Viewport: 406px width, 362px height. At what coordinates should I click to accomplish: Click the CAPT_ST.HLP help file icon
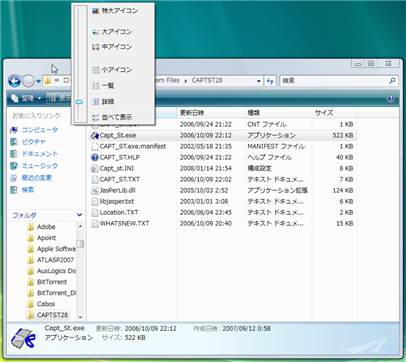95,158
